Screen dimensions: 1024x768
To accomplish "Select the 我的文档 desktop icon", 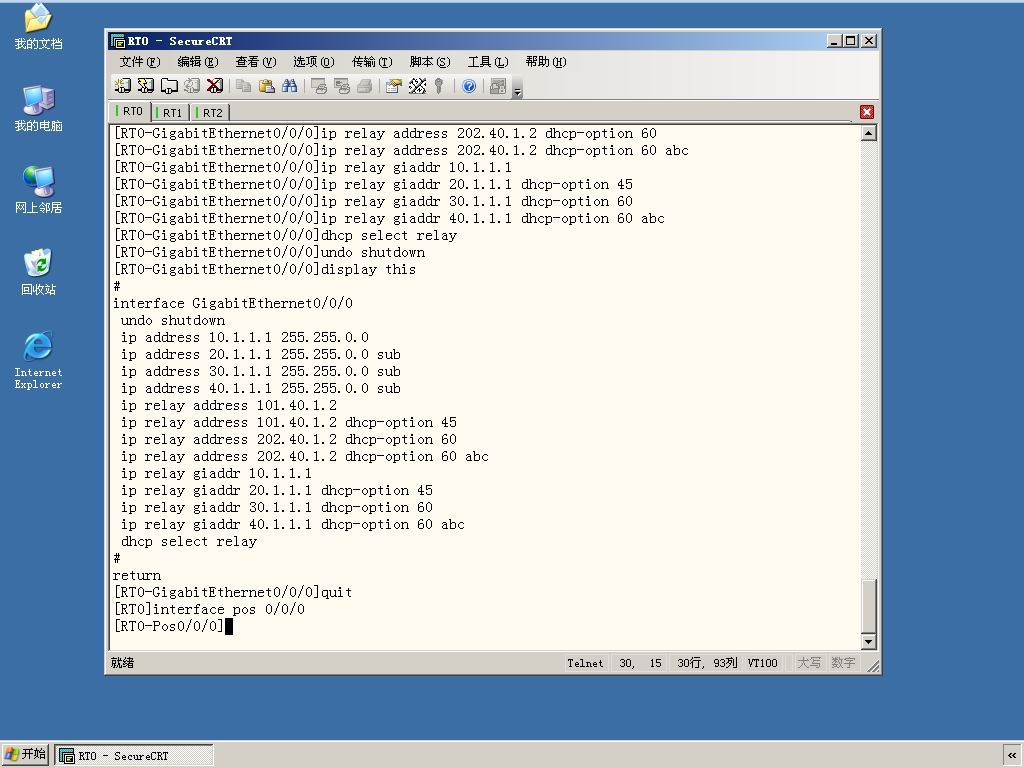I will (38, 27).
